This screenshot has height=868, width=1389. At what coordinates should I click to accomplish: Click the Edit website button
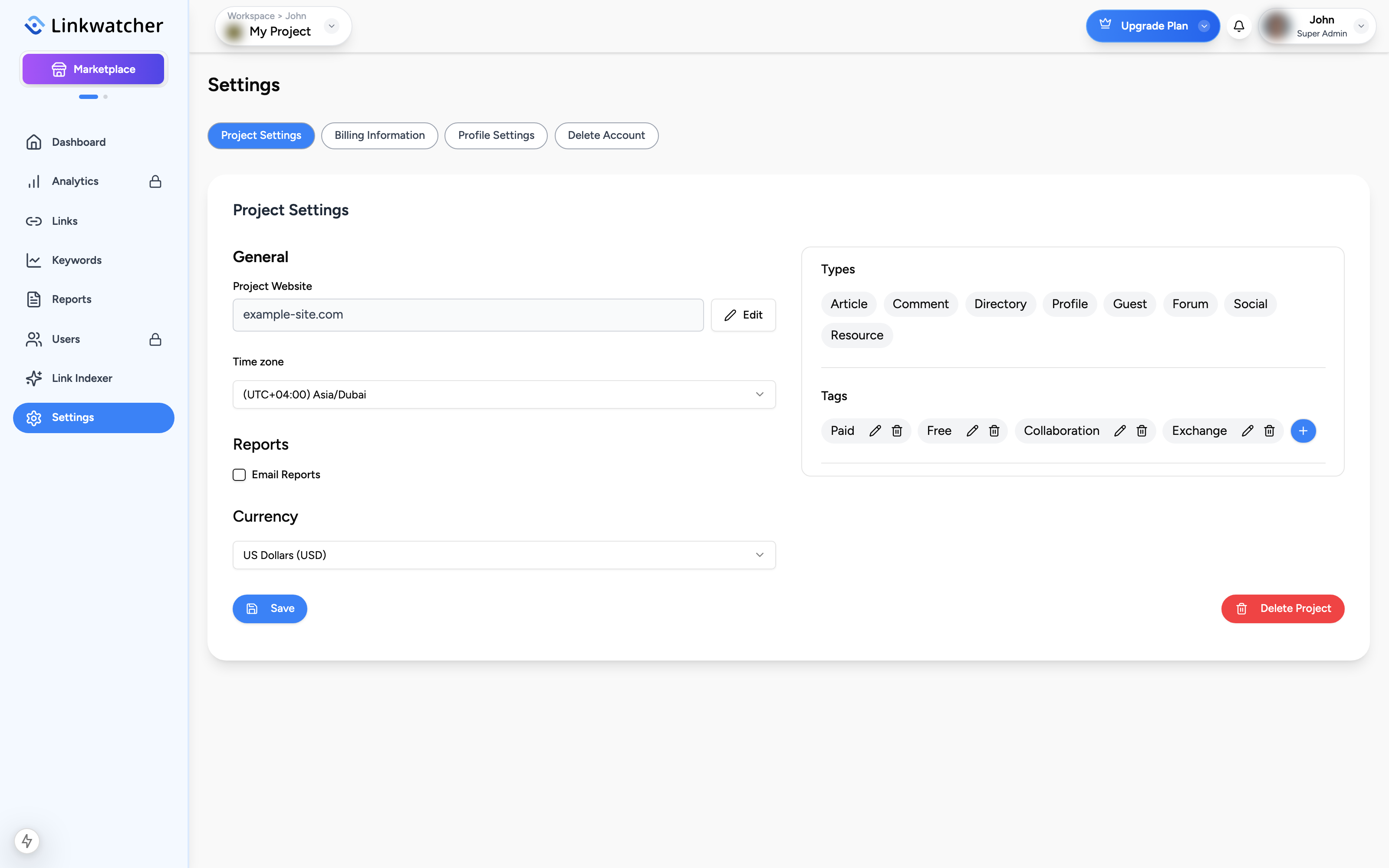743,315
